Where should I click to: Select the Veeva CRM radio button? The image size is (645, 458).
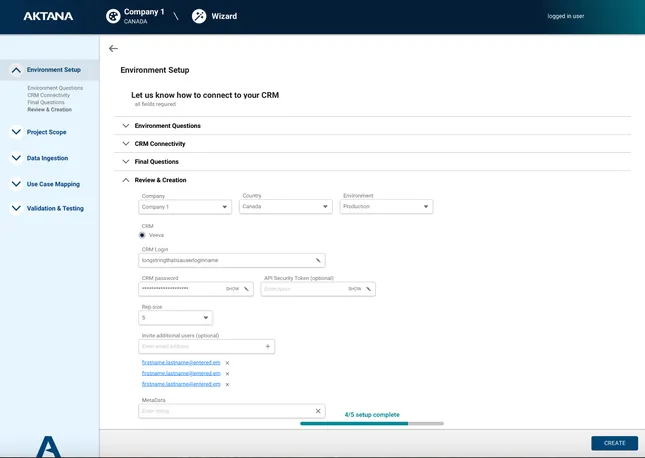click(x=142, y=235)
